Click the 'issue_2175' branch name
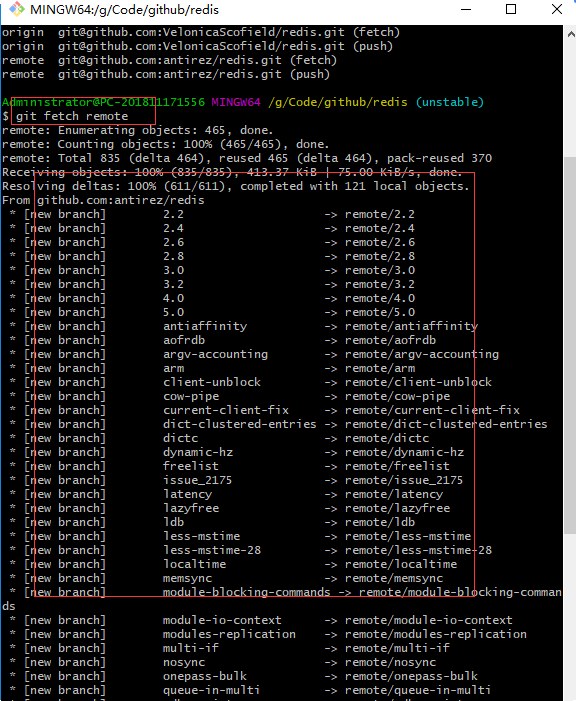Screen dimensions: 576x701 [197, 480]
